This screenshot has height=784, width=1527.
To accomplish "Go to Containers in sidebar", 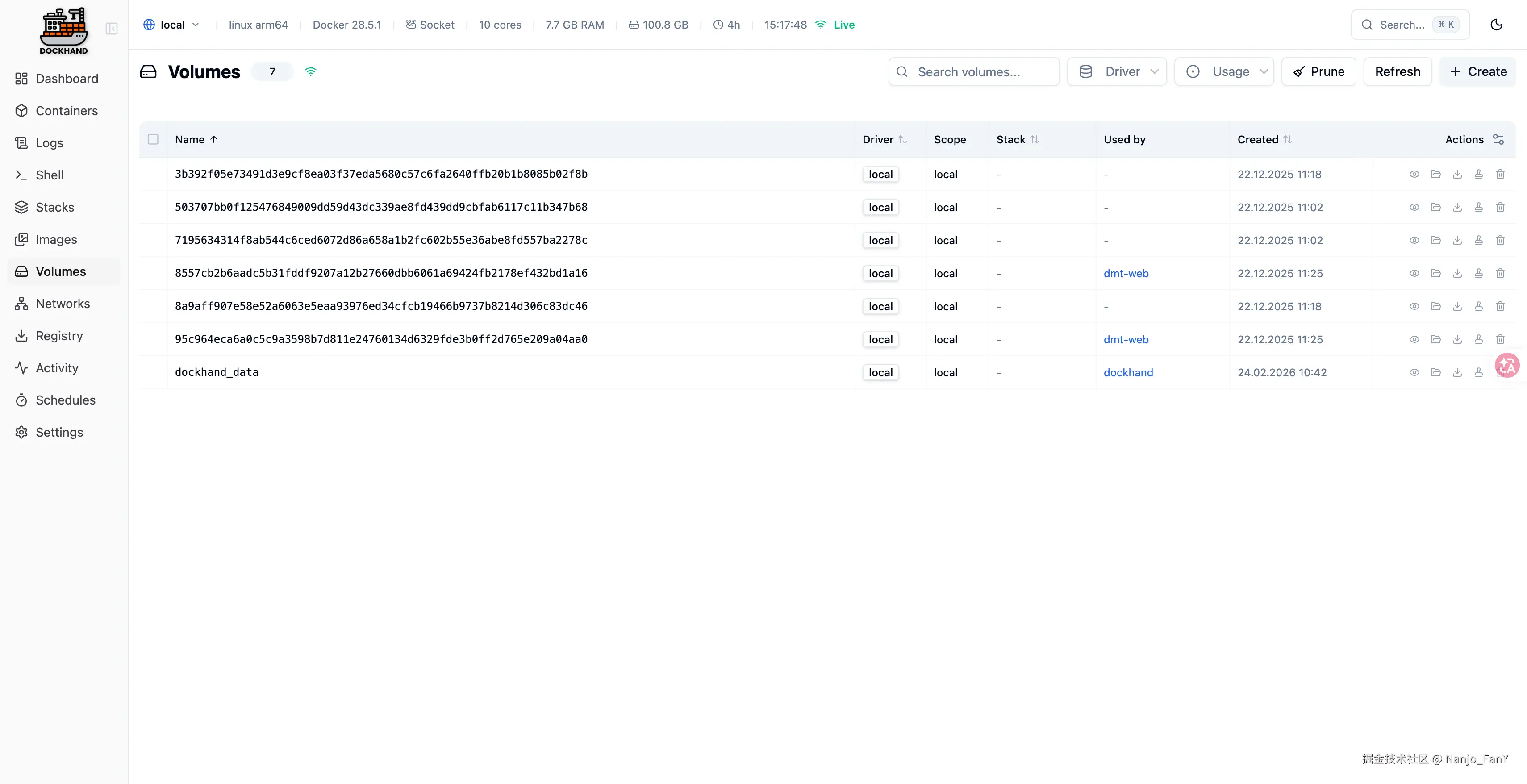I will click(x=67, y=111).
